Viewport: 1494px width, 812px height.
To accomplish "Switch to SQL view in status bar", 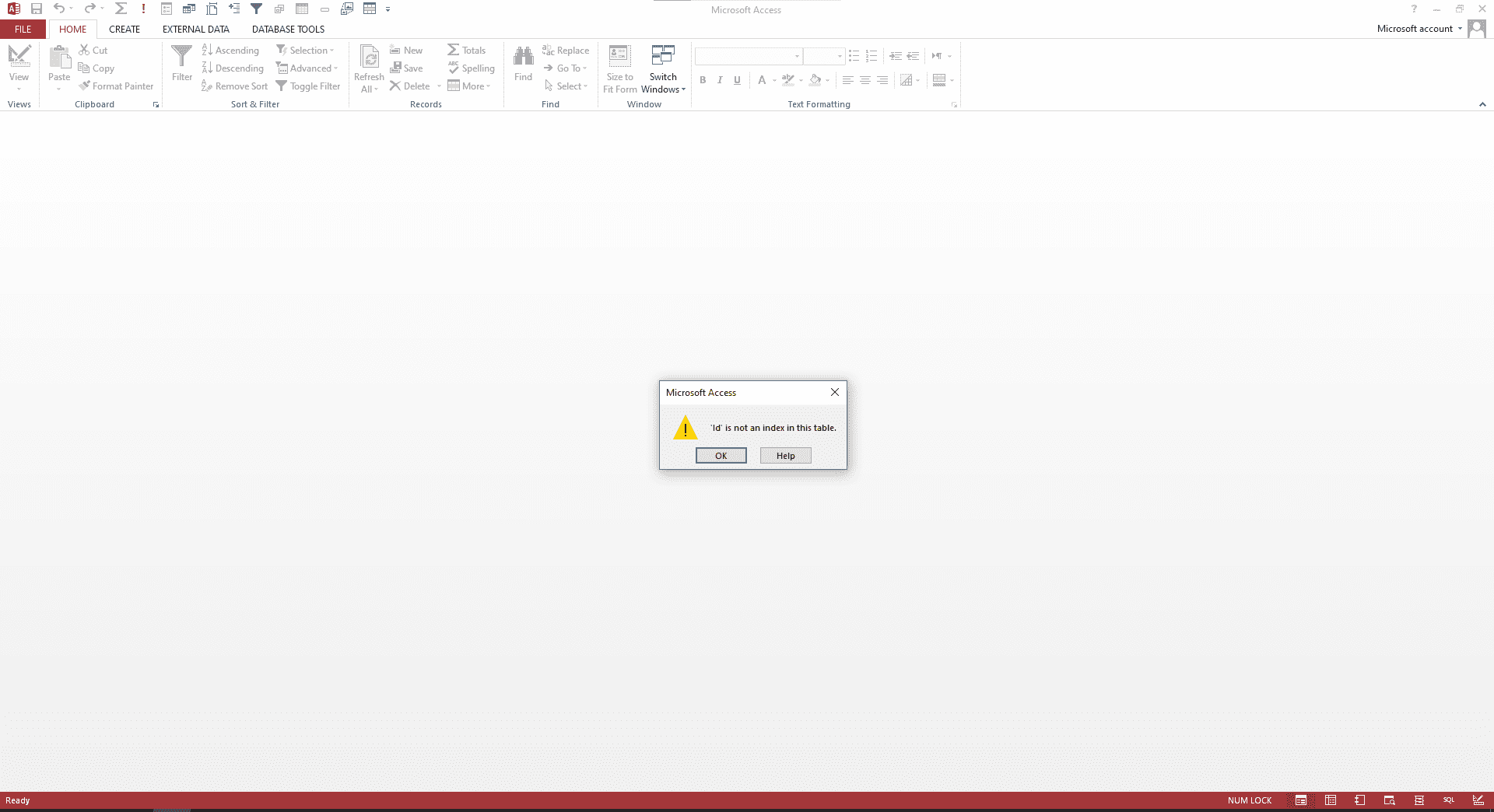I will coord(1448,800).
